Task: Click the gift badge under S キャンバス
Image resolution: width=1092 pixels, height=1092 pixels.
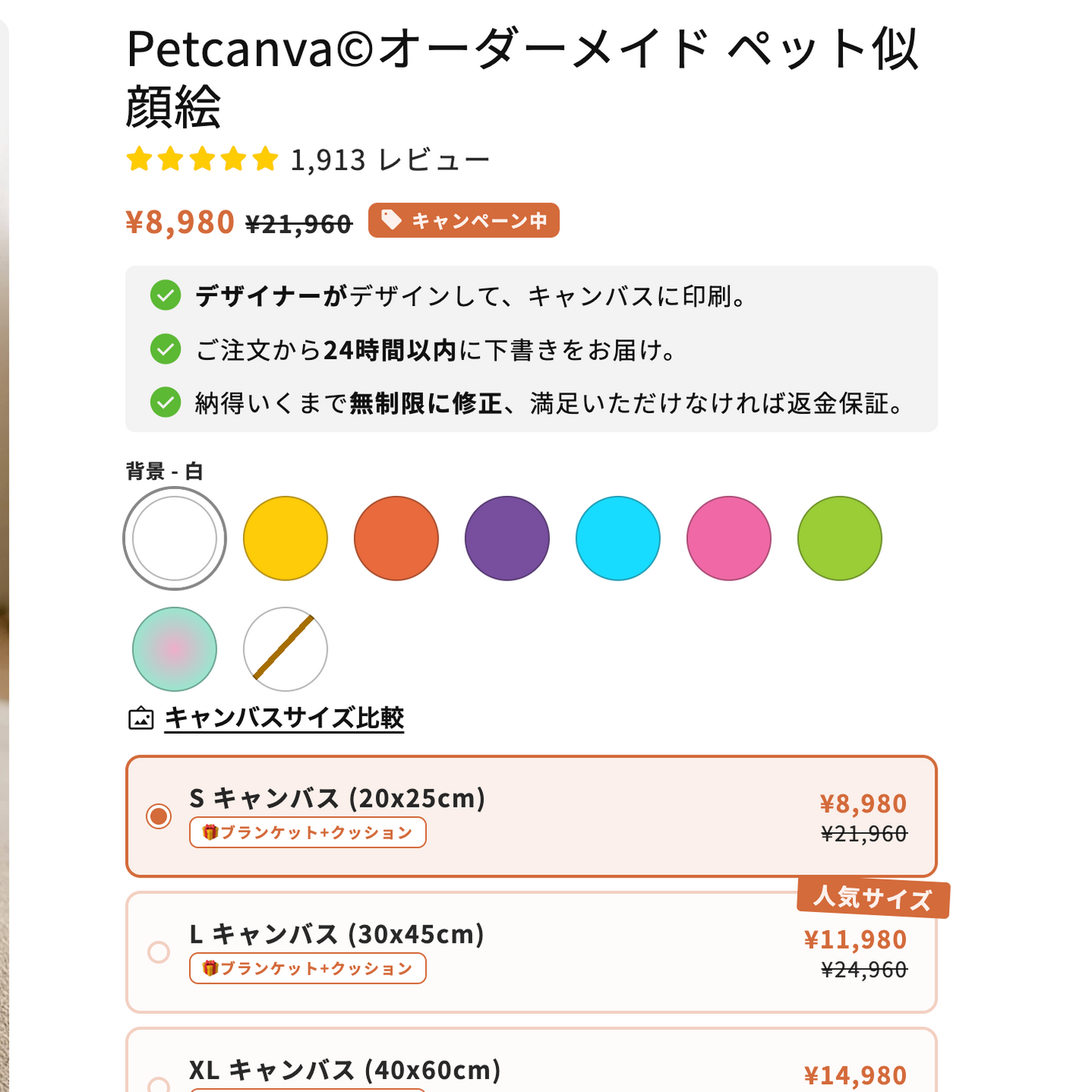Action: pyautogui.click(x=308, y=833)
